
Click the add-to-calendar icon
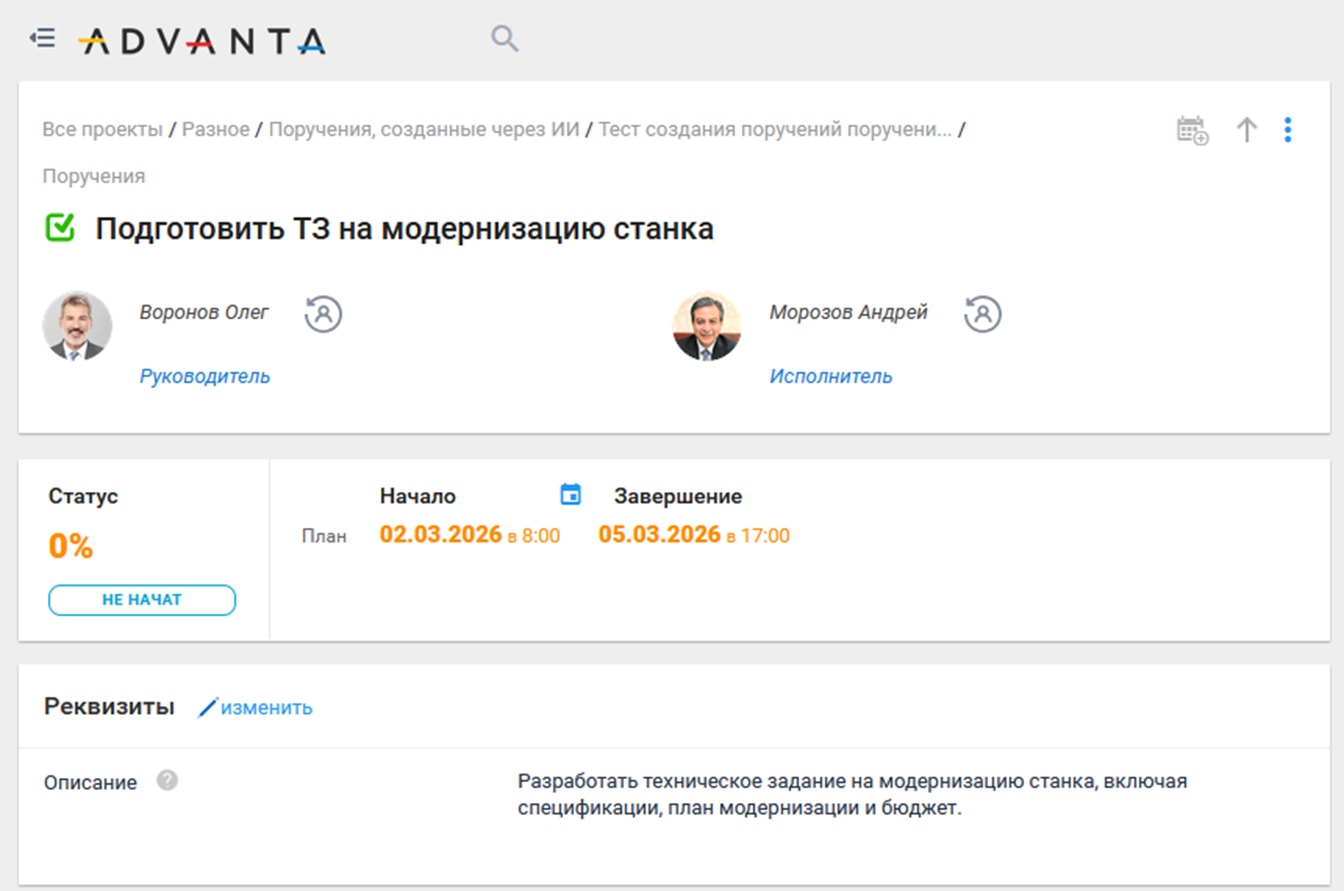tap(1192, 130)
